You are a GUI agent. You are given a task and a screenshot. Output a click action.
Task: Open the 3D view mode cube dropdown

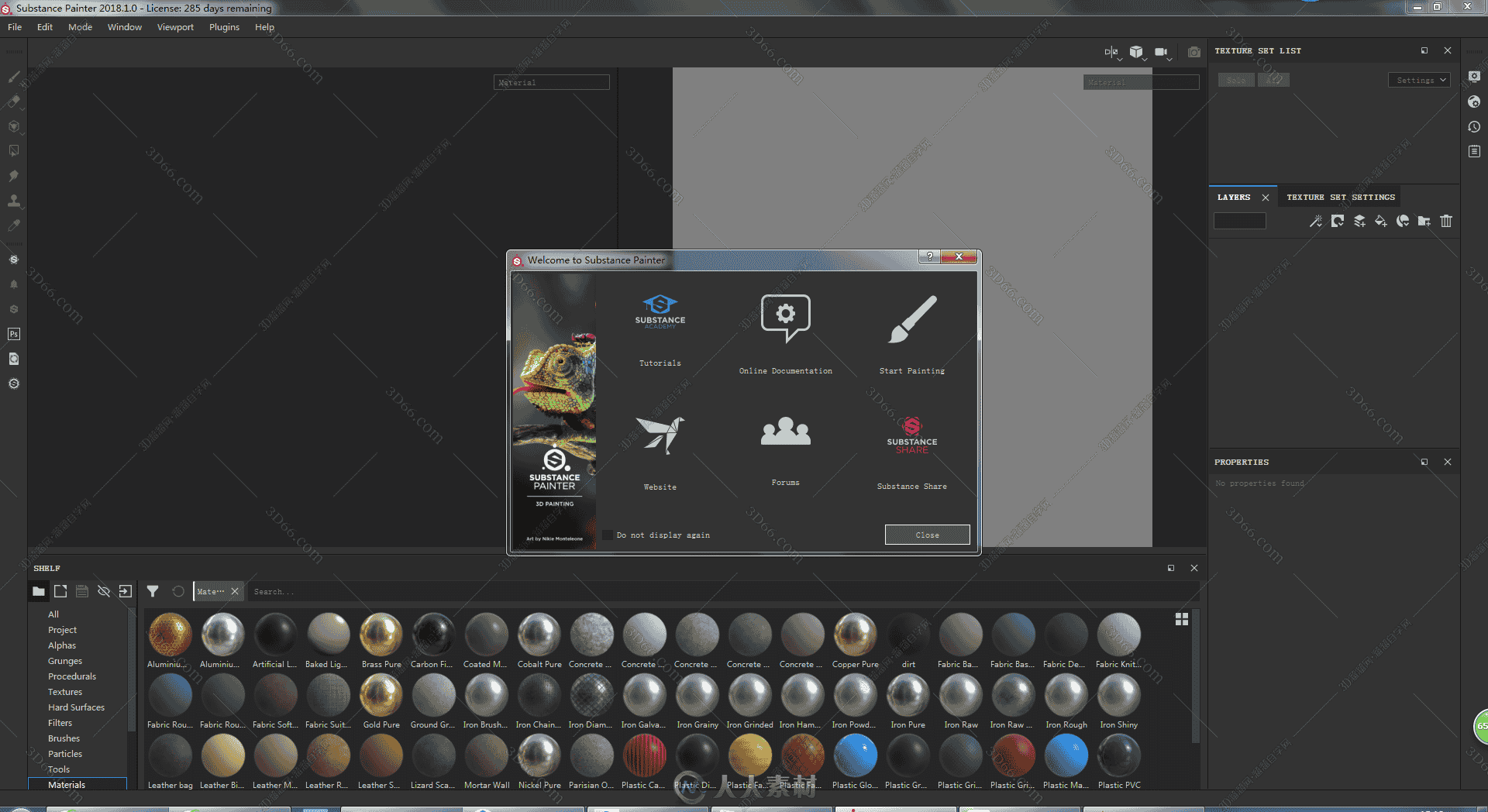pos(1136,52)
